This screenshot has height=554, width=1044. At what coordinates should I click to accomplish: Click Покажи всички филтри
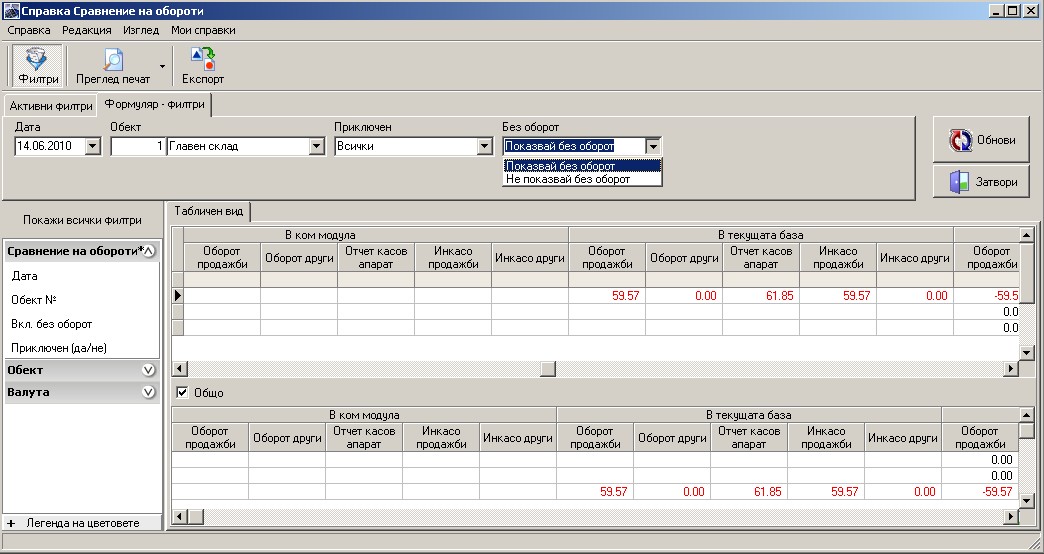(x=82, y=220)
